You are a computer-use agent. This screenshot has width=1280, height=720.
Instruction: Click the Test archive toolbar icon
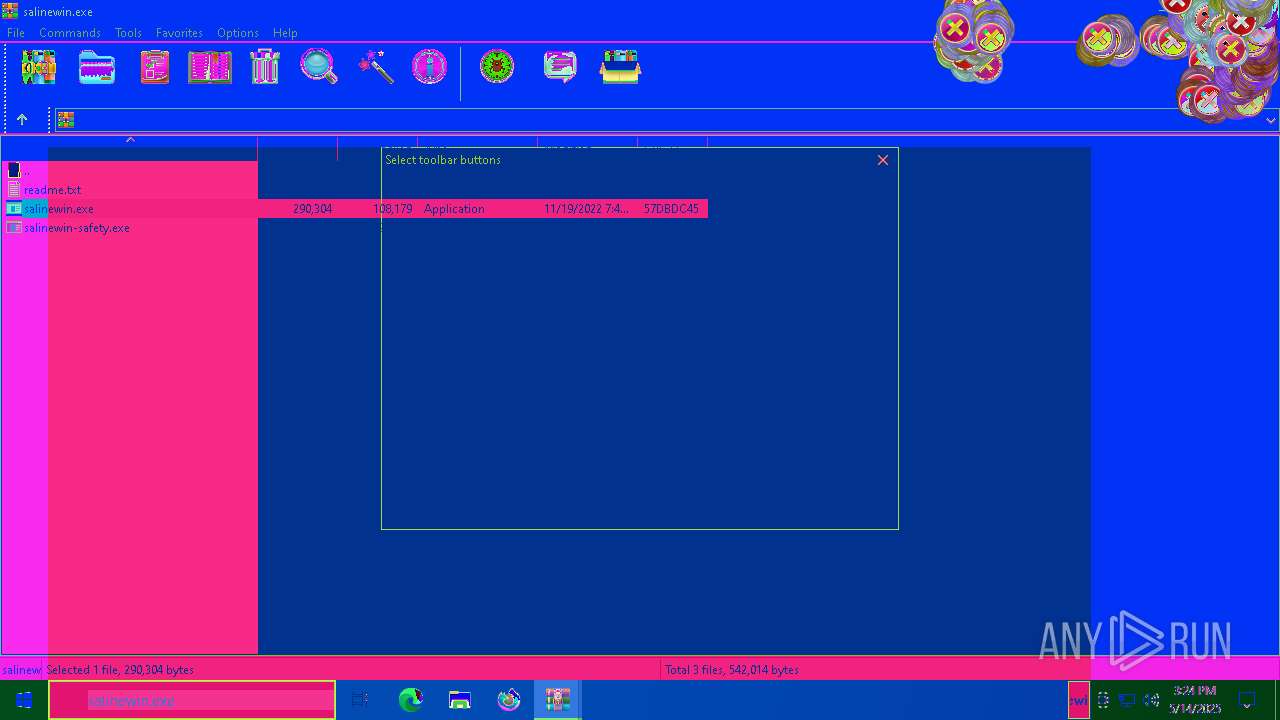coord(154,67)
